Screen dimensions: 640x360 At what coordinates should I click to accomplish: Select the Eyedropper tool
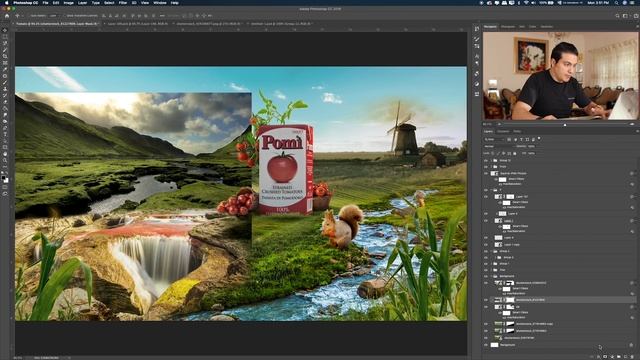(5, 69)
